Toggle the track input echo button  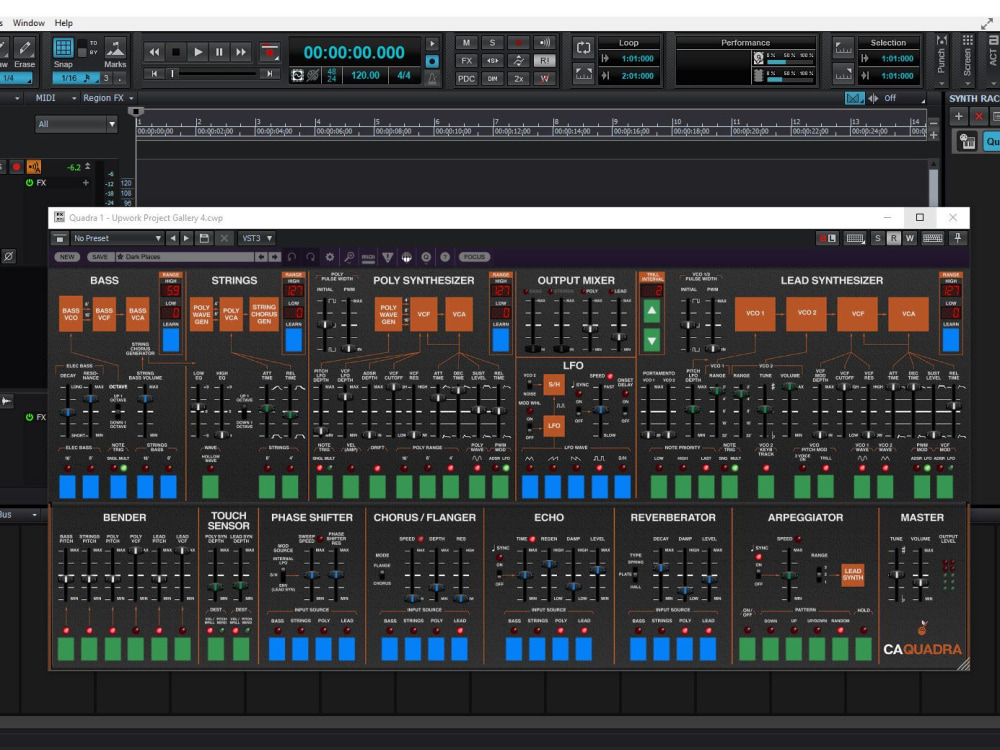(x=34, y=167)
